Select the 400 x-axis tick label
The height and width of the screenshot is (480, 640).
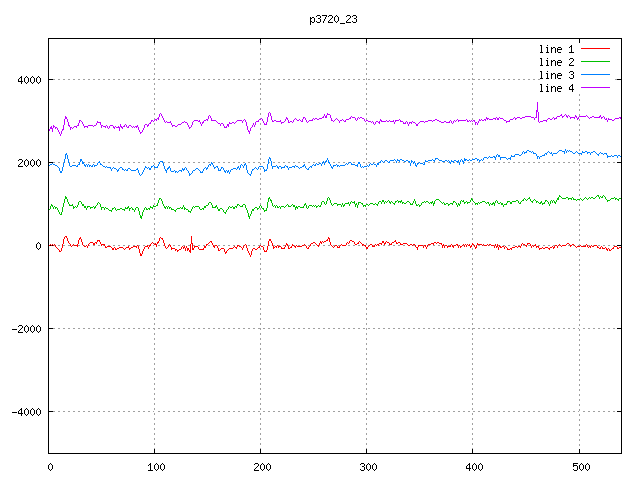(473, 466)
